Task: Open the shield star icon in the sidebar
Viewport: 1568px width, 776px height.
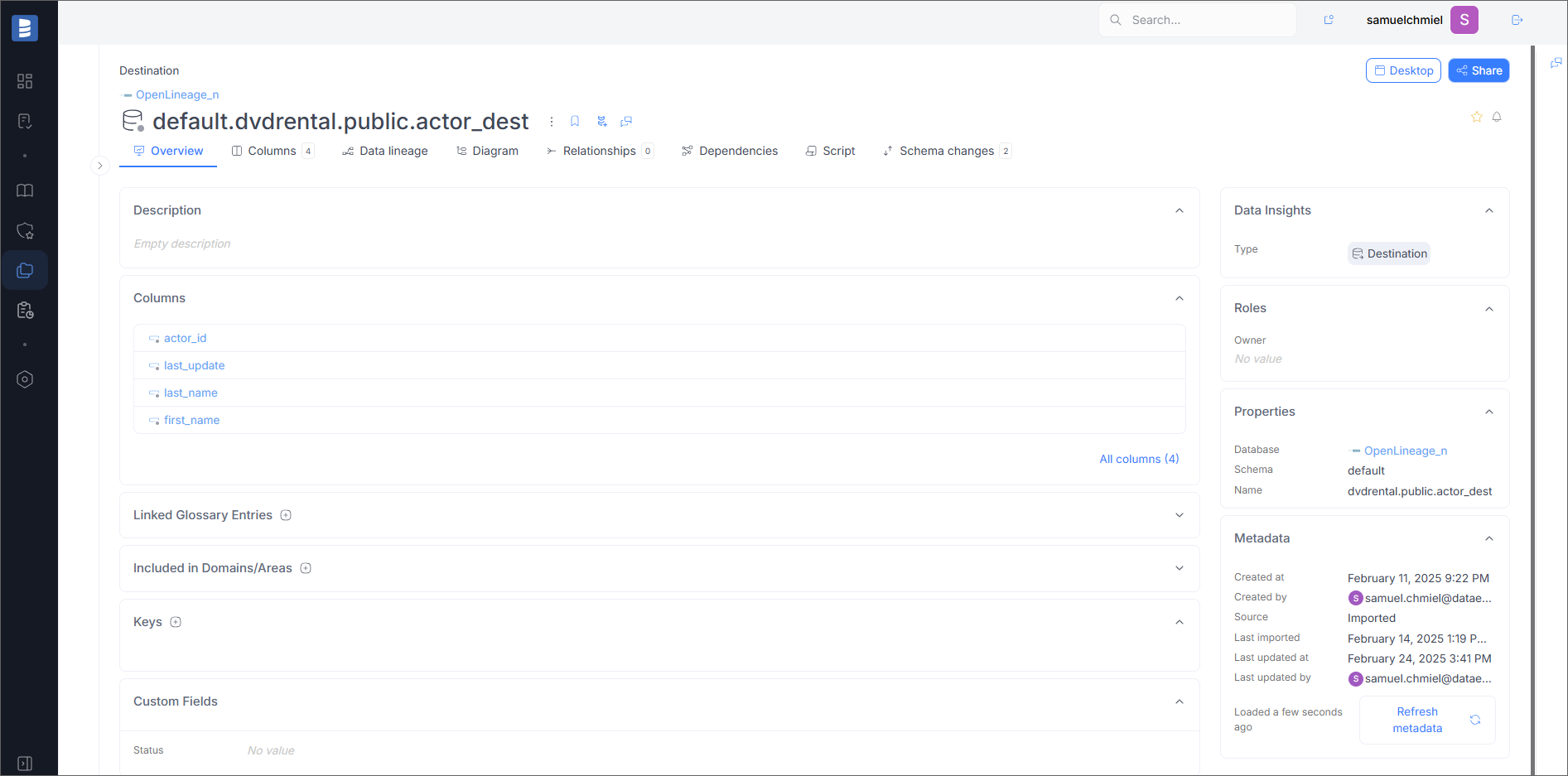Action: tap(25, 230)
